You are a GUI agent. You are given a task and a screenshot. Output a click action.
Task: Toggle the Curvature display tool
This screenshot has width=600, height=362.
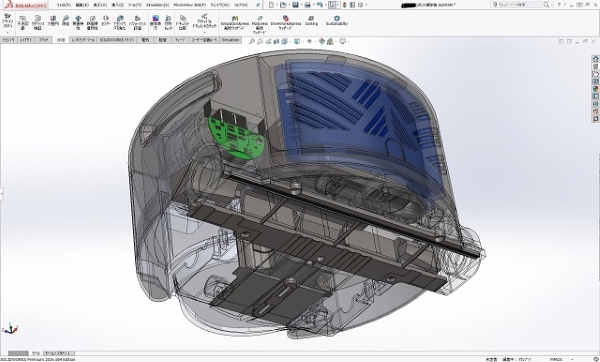pos(155,23)
